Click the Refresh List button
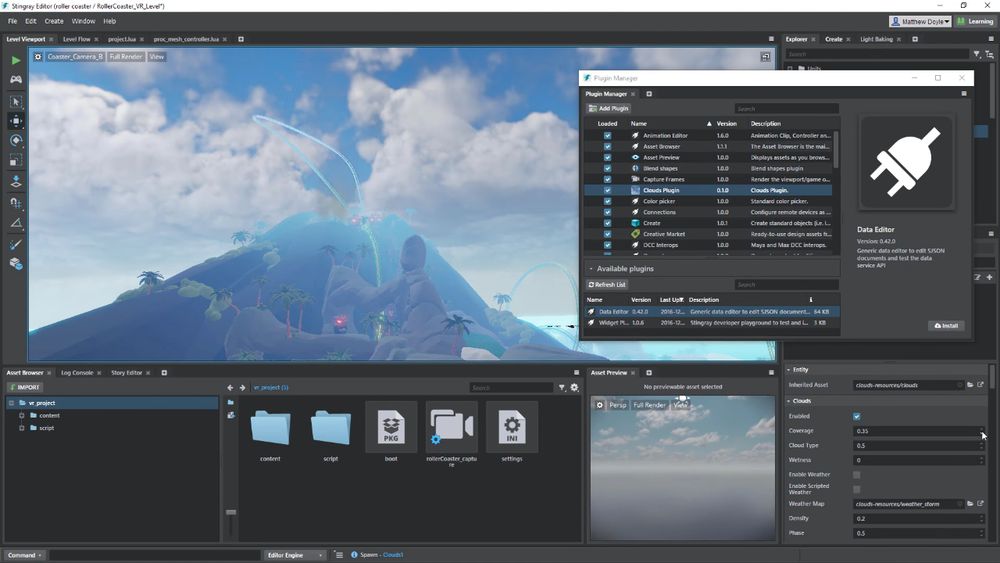The image size is (1000, 563). (x=607, y=285)
